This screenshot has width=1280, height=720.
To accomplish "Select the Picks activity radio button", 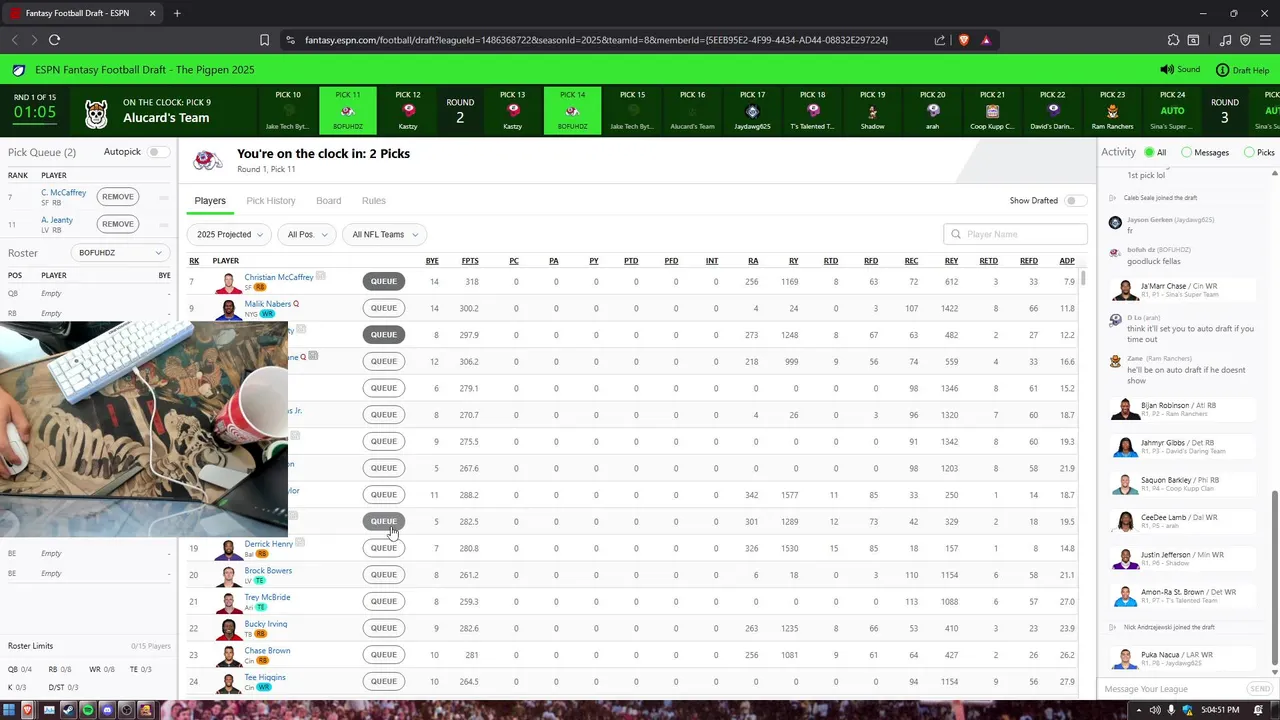I will click(1249, 153).
